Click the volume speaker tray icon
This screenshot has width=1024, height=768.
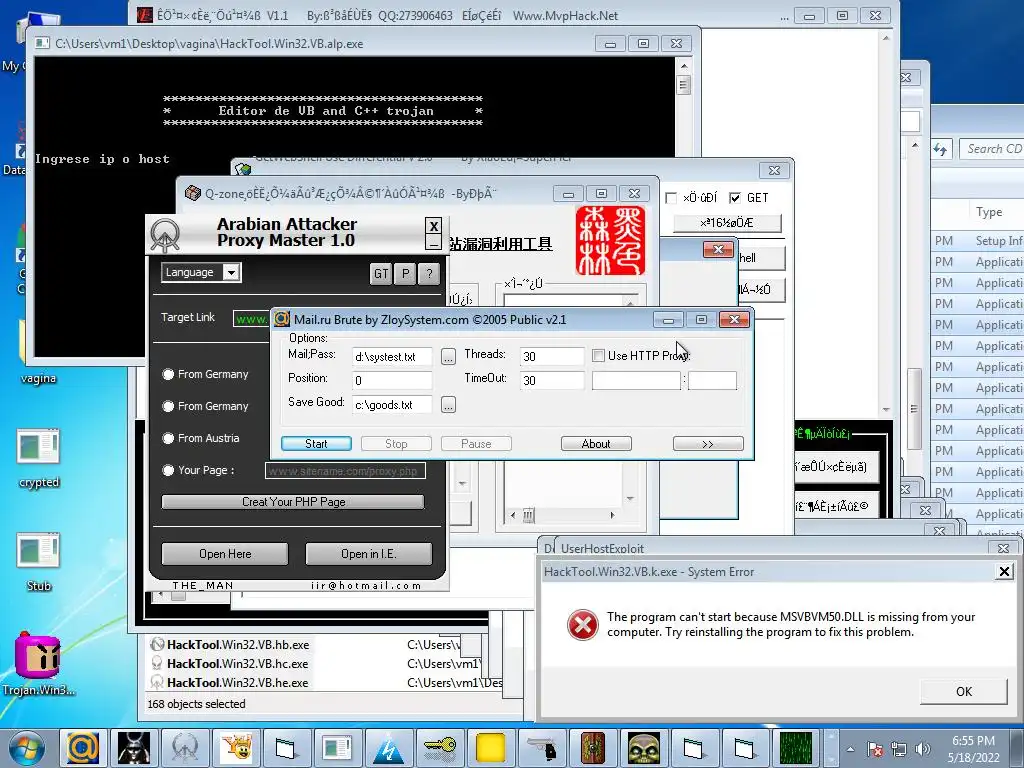[923, 749]
